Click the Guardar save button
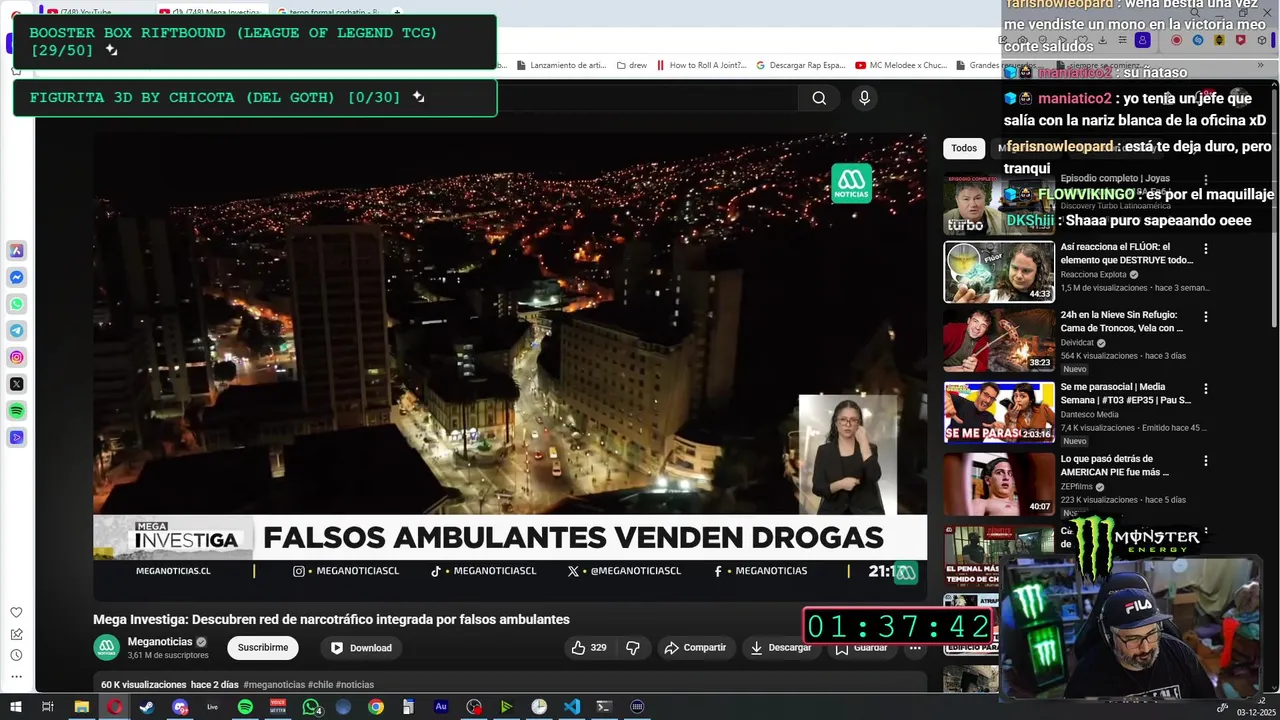The height and width of the screenshot is (720, 1280). click(x=861, y=648)
